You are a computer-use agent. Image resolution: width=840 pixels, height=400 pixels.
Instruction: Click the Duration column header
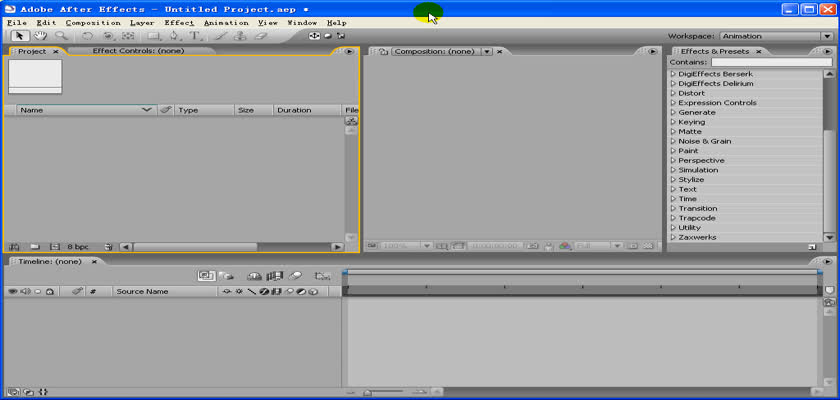307,110
